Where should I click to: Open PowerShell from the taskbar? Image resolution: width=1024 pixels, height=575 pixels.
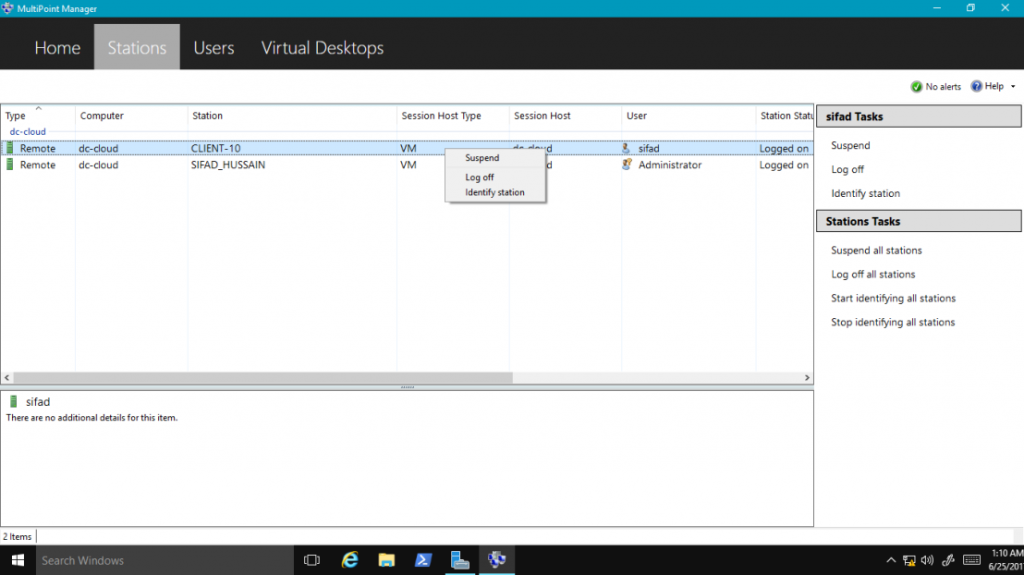(423, 560)
